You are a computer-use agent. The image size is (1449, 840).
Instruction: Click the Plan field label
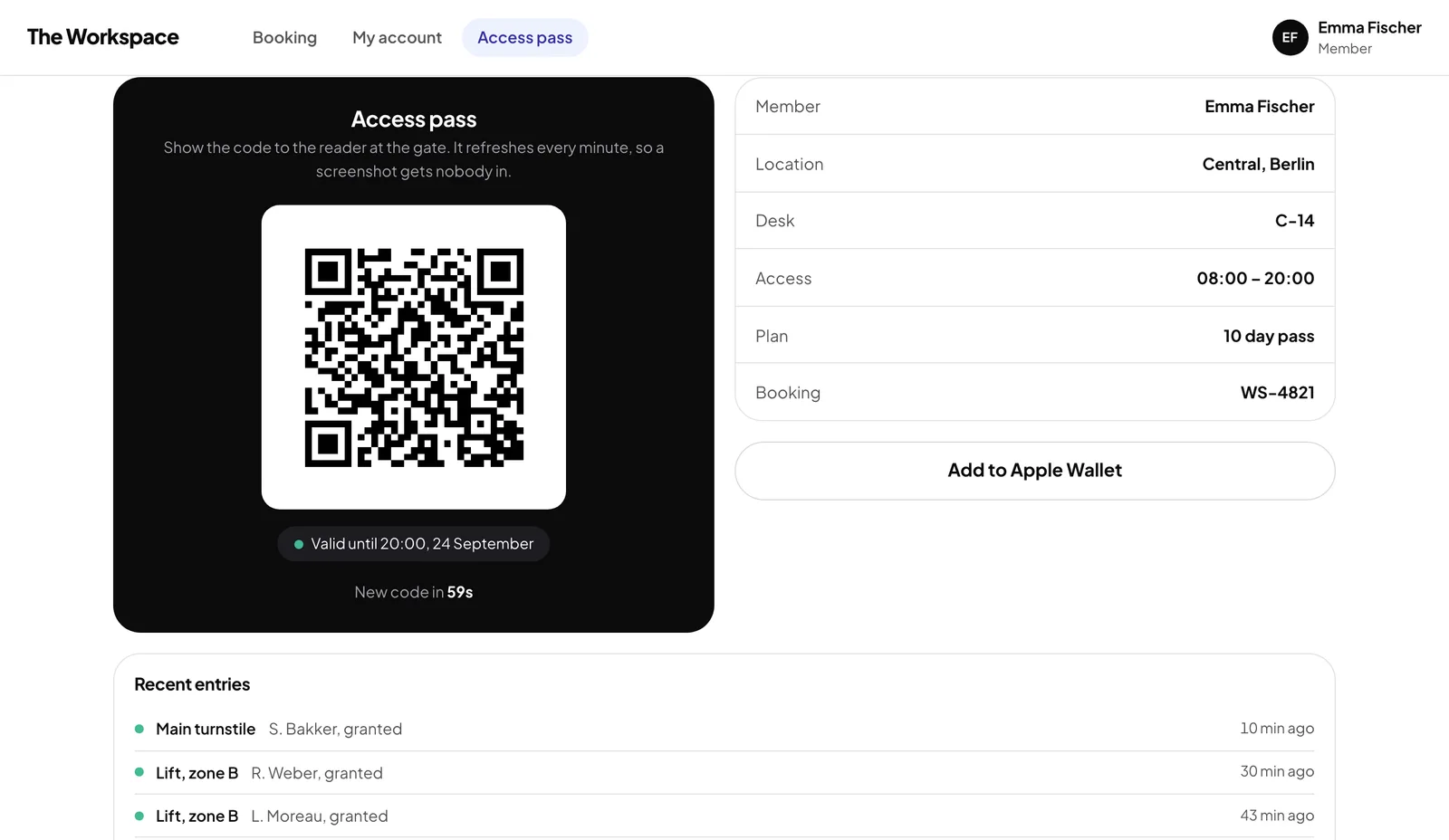pos(772,336)
